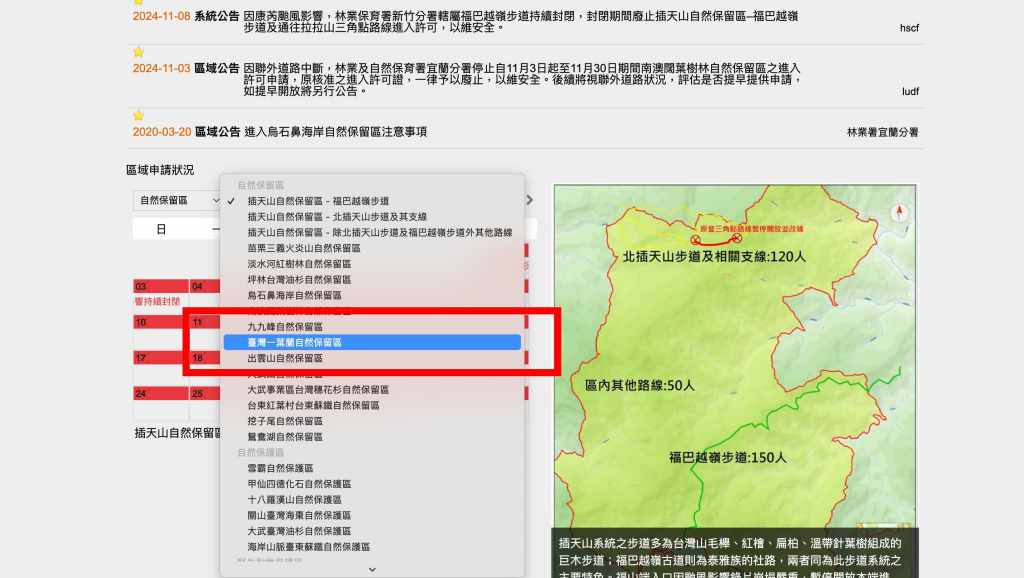
Task: Click the 福巴越嶺步道:150人 label on the map
Action: (x=727, y=457)
